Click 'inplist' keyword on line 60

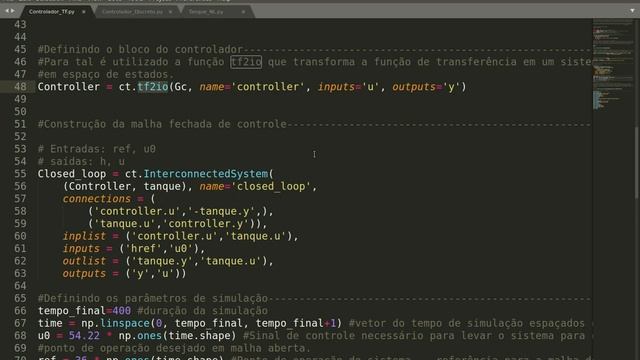[84, 236]
